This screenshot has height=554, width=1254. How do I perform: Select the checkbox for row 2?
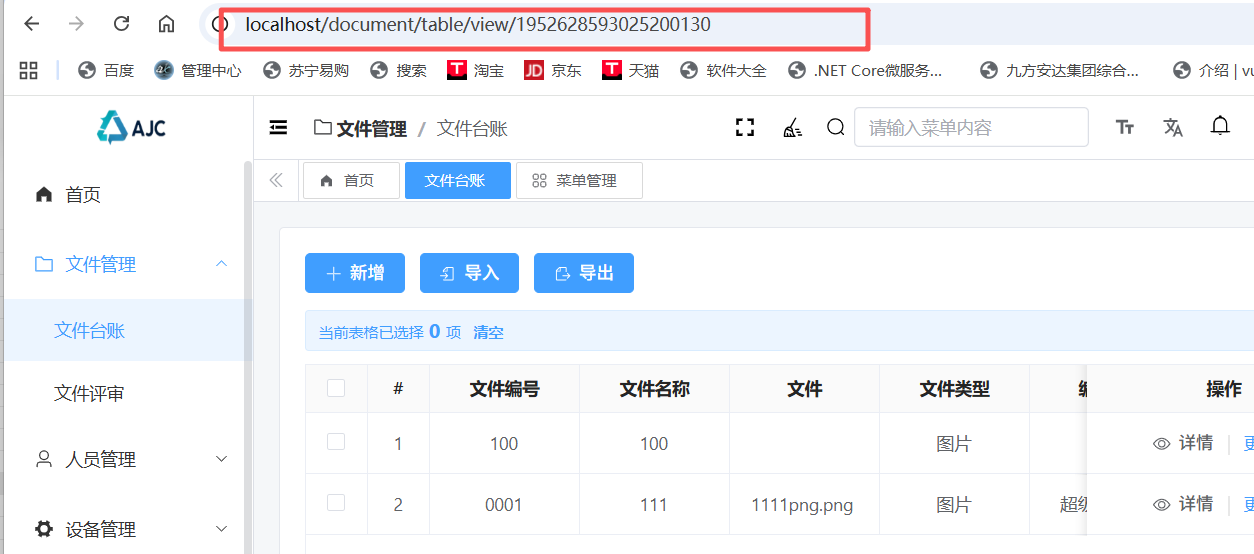336,503
